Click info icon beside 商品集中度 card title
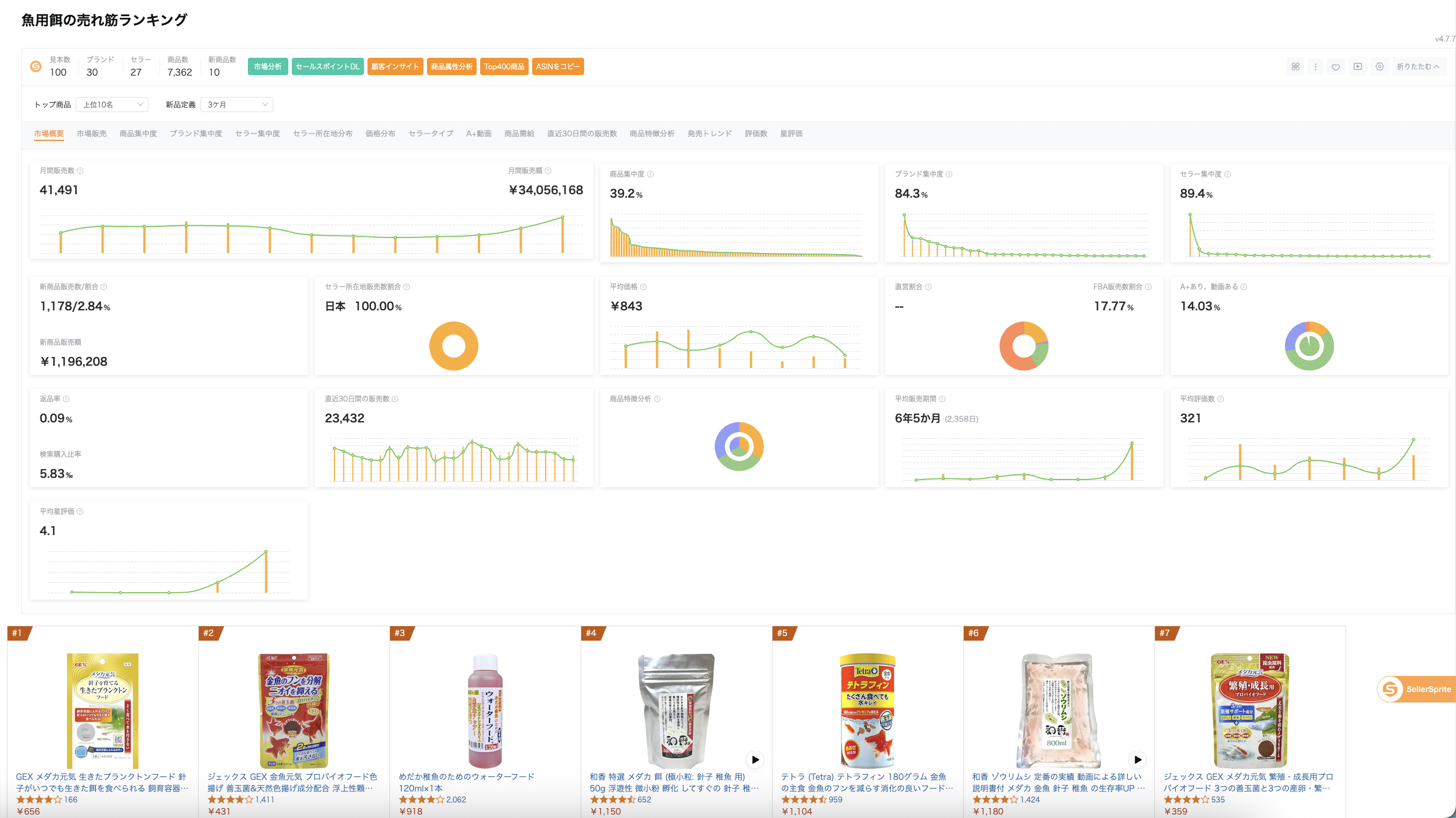Screen dimensions: 1456x818 pyautogui.click(x=651, y=174)
